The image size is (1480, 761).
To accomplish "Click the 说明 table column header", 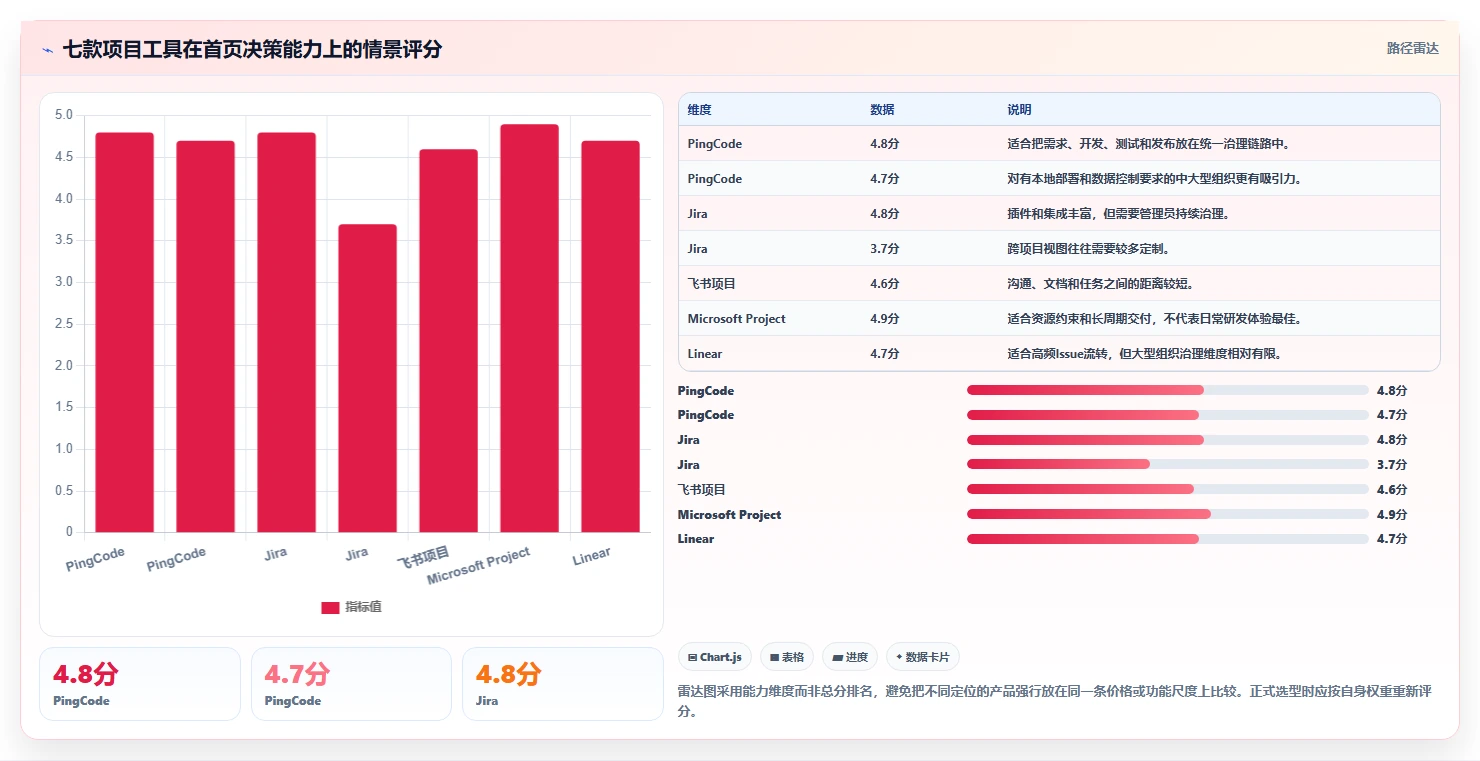I will pos(1019,110).
